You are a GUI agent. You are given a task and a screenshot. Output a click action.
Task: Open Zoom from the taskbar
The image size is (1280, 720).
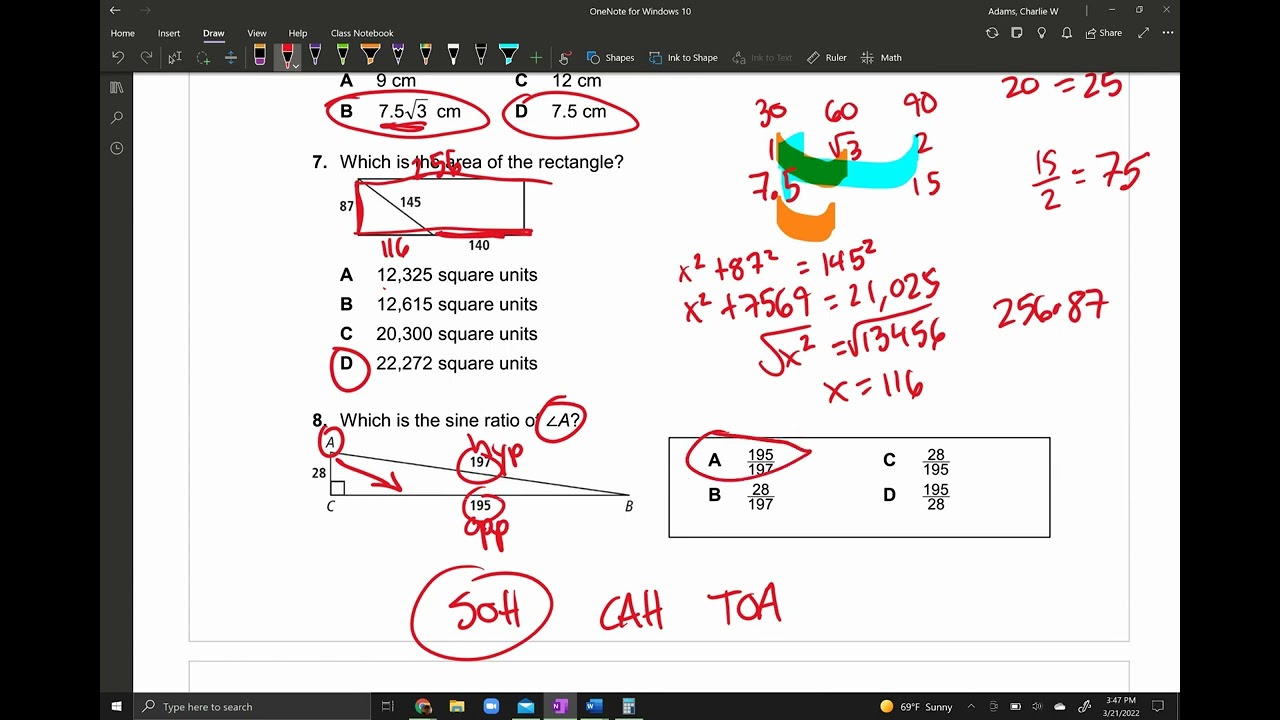pos(491,707)
